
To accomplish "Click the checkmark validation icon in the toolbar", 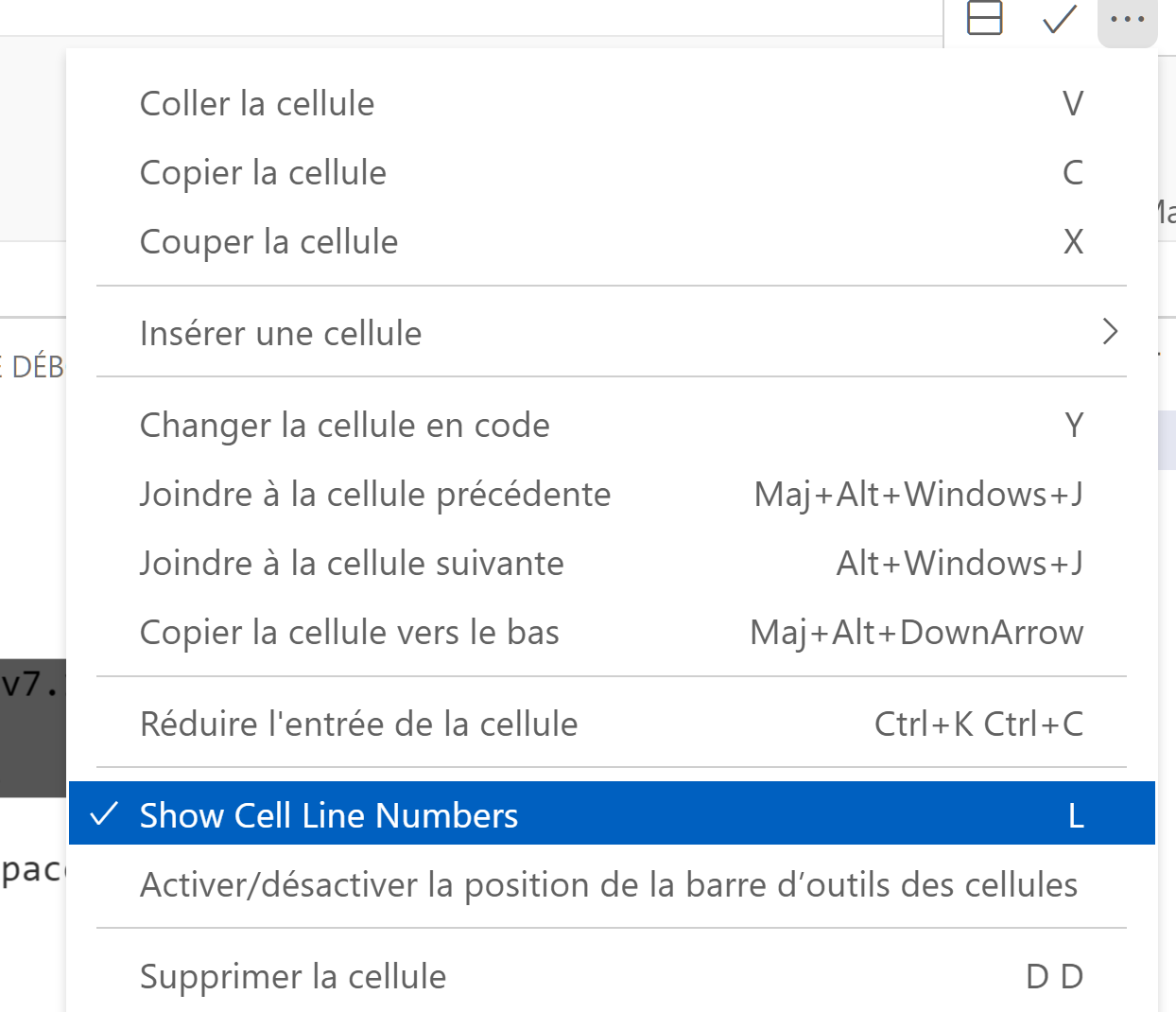I will click(x=1059, y=20).
